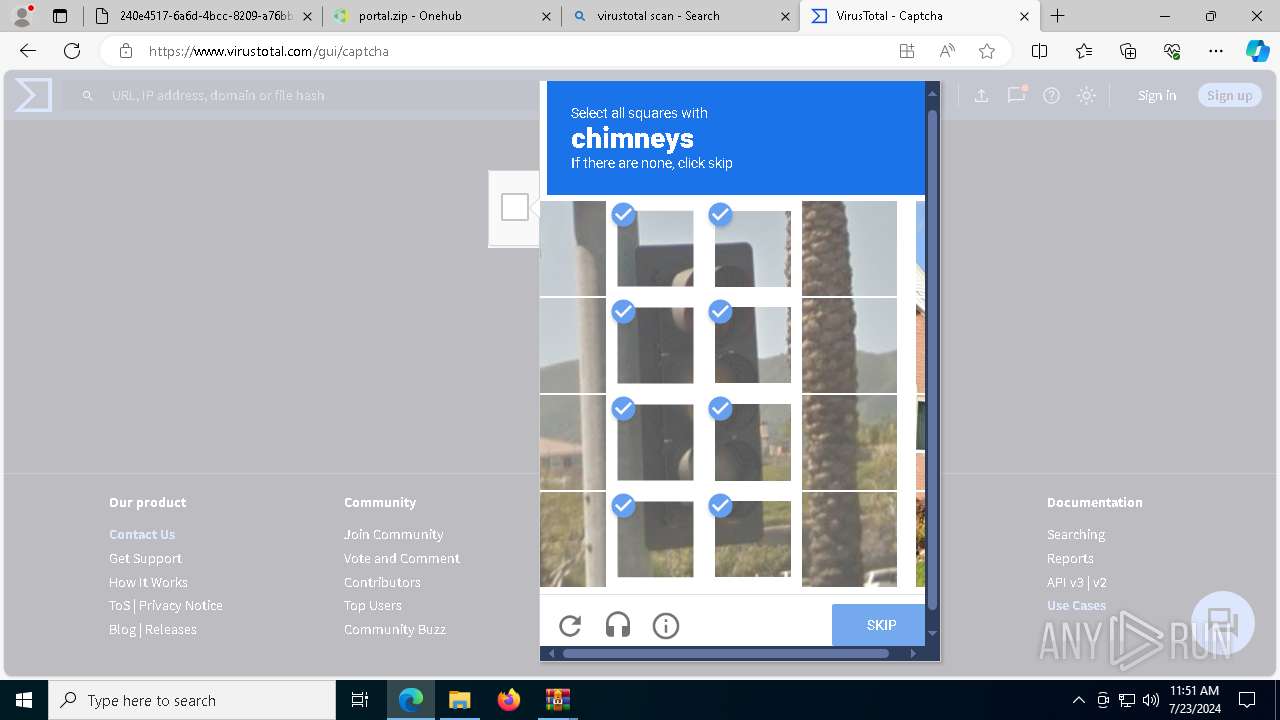
Task: Open the apps available icon in address bar
Action: coord(907,51)
